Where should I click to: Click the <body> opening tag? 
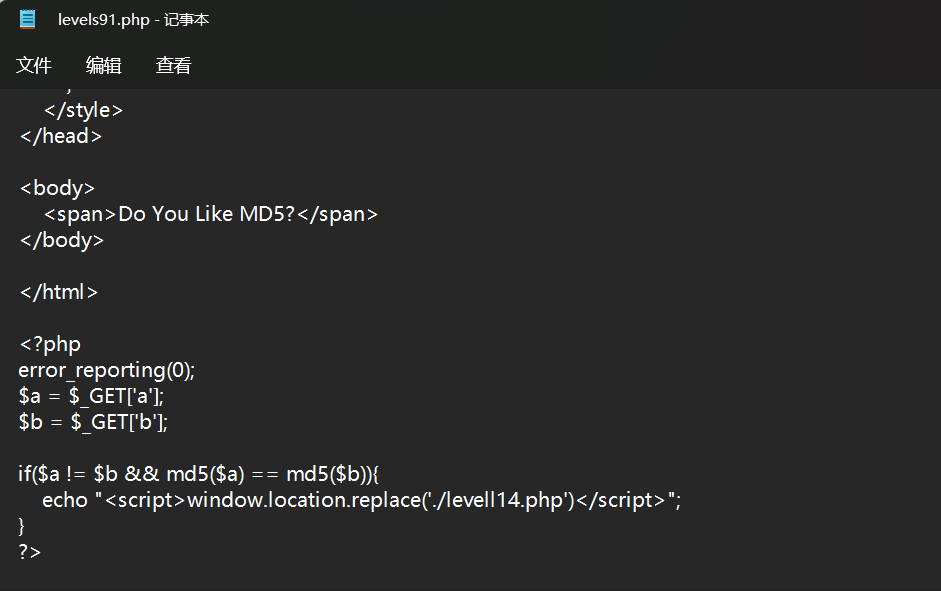point(56,187)
